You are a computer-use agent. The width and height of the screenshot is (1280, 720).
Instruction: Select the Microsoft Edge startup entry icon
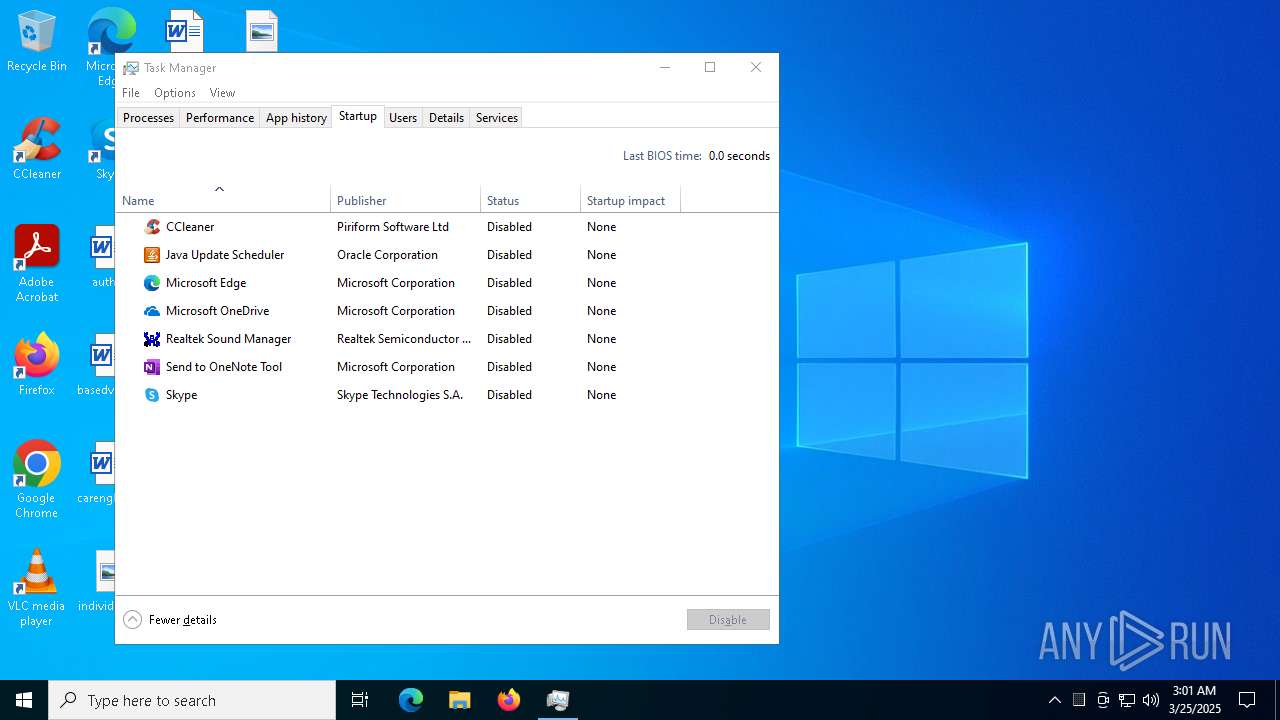[152, 283]
